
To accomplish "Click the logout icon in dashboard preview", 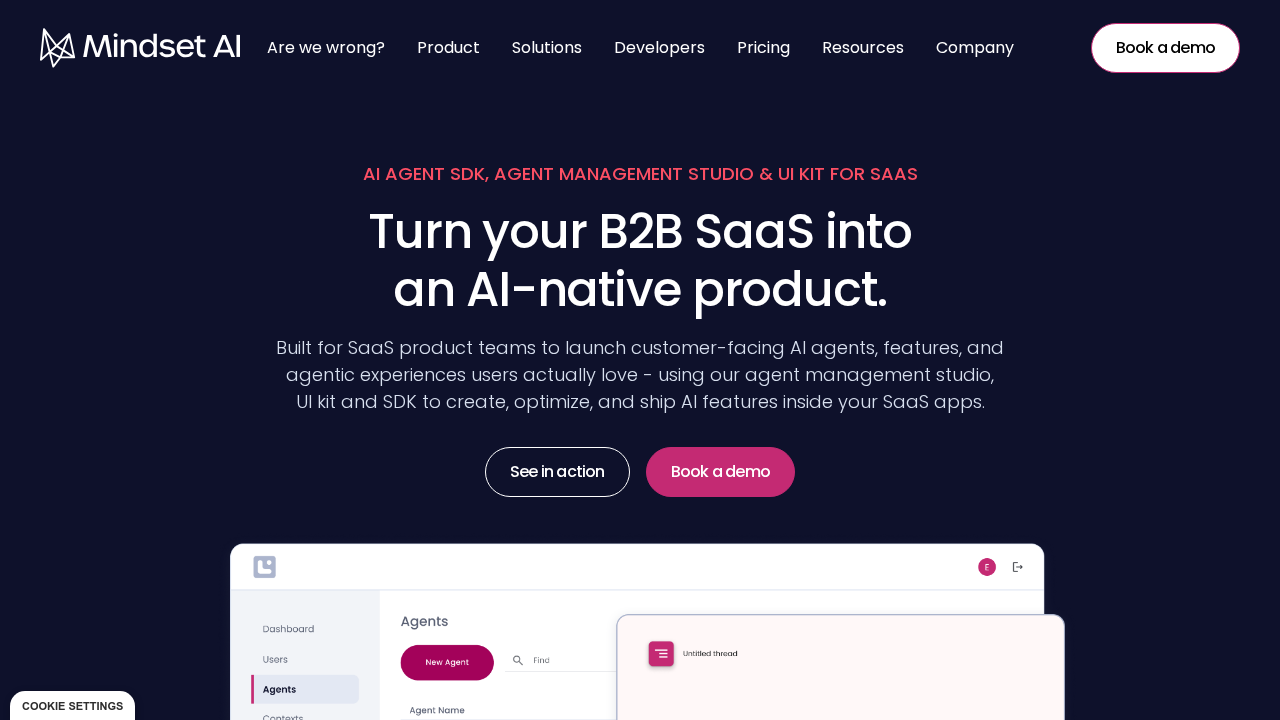I will pyautogui.click(x=1018, y=567).
